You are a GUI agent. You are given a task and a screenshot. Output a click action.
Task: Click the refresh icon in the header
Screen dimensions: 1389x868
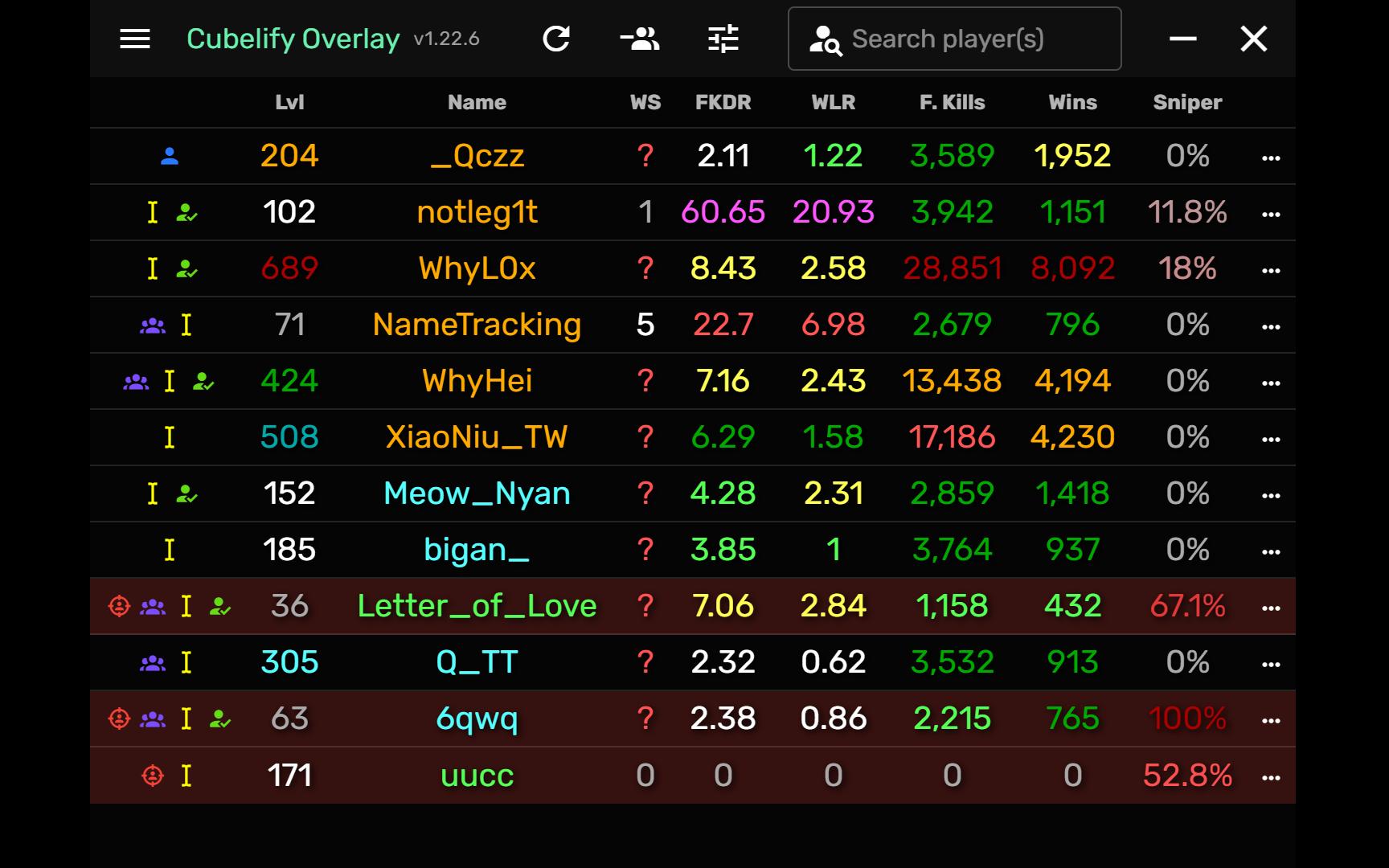(x=556, y=39)
